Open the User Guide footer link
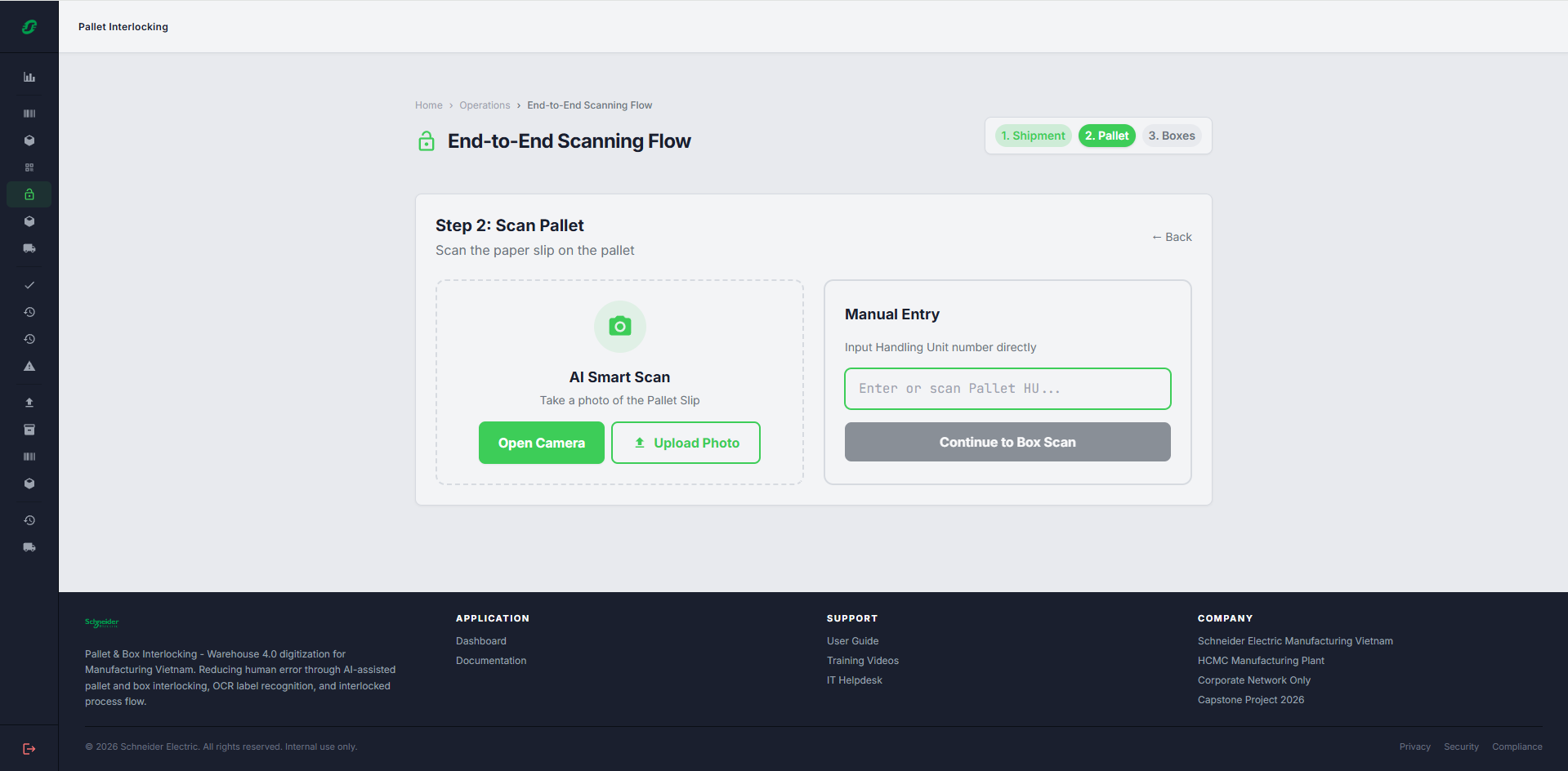Viewport: 1568px width, 771px height. [853, 641]
